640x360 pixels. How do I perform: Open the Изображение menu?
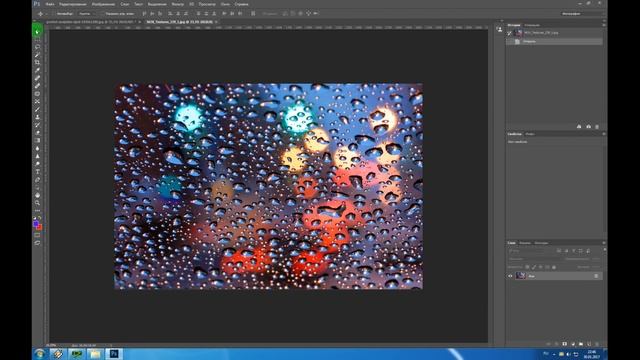pos(103,4)
